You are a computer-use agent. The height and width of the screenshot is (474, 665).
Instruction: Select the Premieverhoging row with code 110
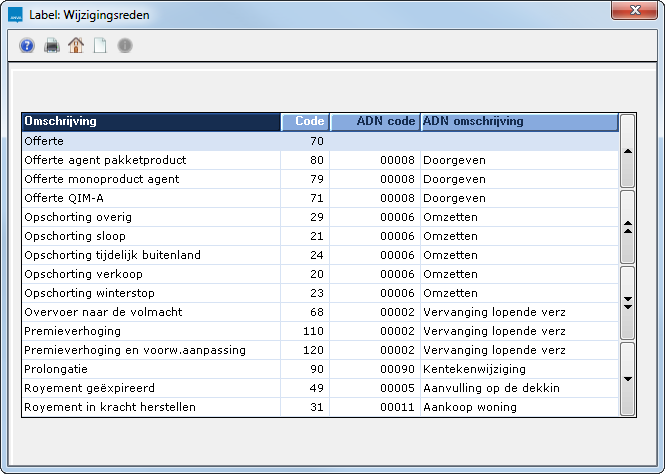click(150, 331)
